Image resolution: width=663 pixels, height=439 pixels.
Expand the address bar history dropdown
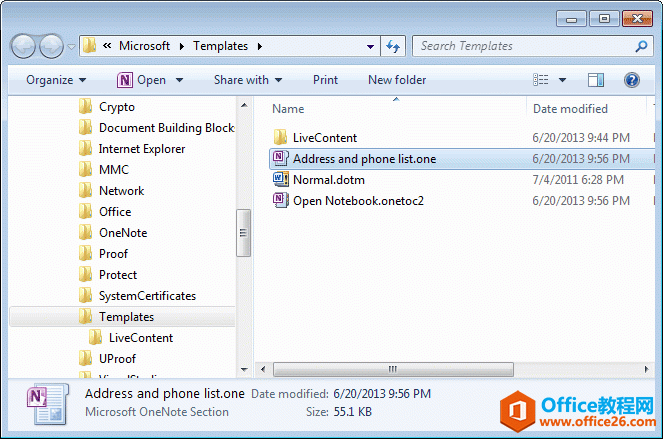point(369,46)
